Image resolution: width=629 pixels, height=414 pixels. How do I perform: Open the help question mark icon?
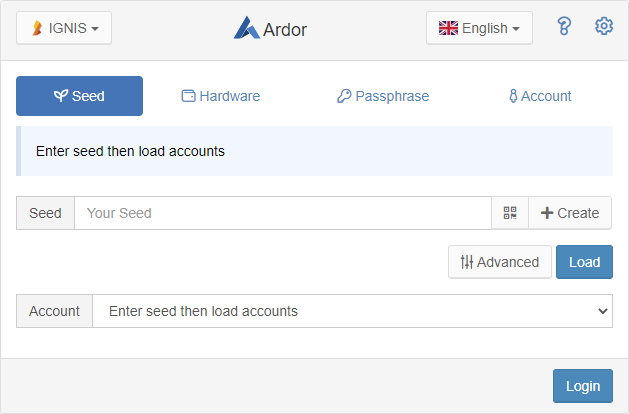(564, 26)
